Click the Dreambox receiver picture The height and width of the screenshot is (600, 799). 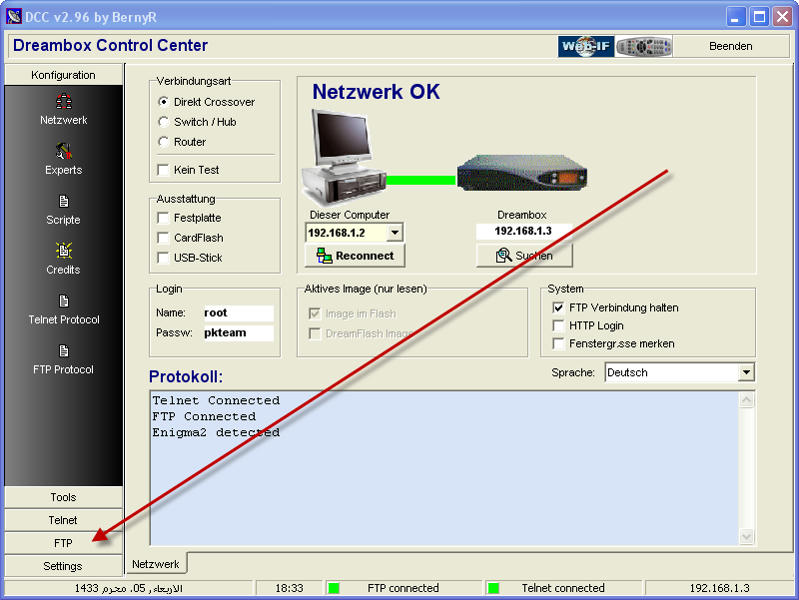[522, 173]
